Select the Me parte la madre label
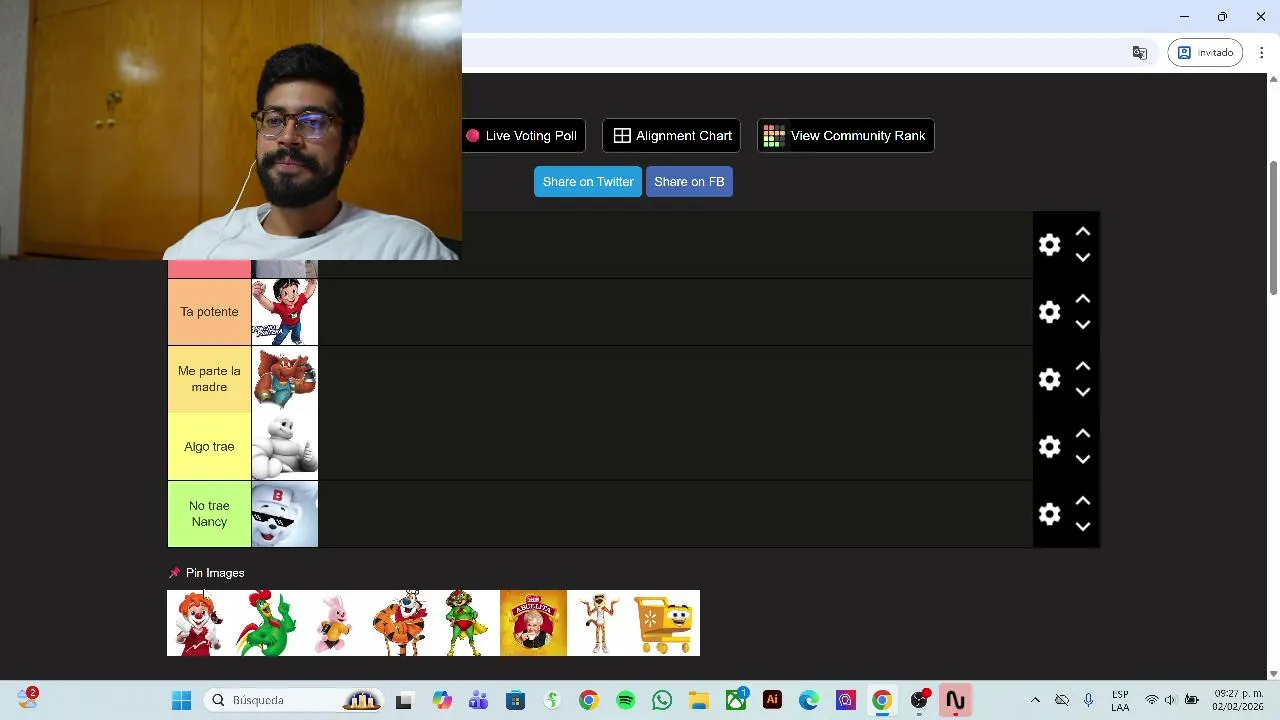This screenshot has height=720, width=1280. [209, 379]
